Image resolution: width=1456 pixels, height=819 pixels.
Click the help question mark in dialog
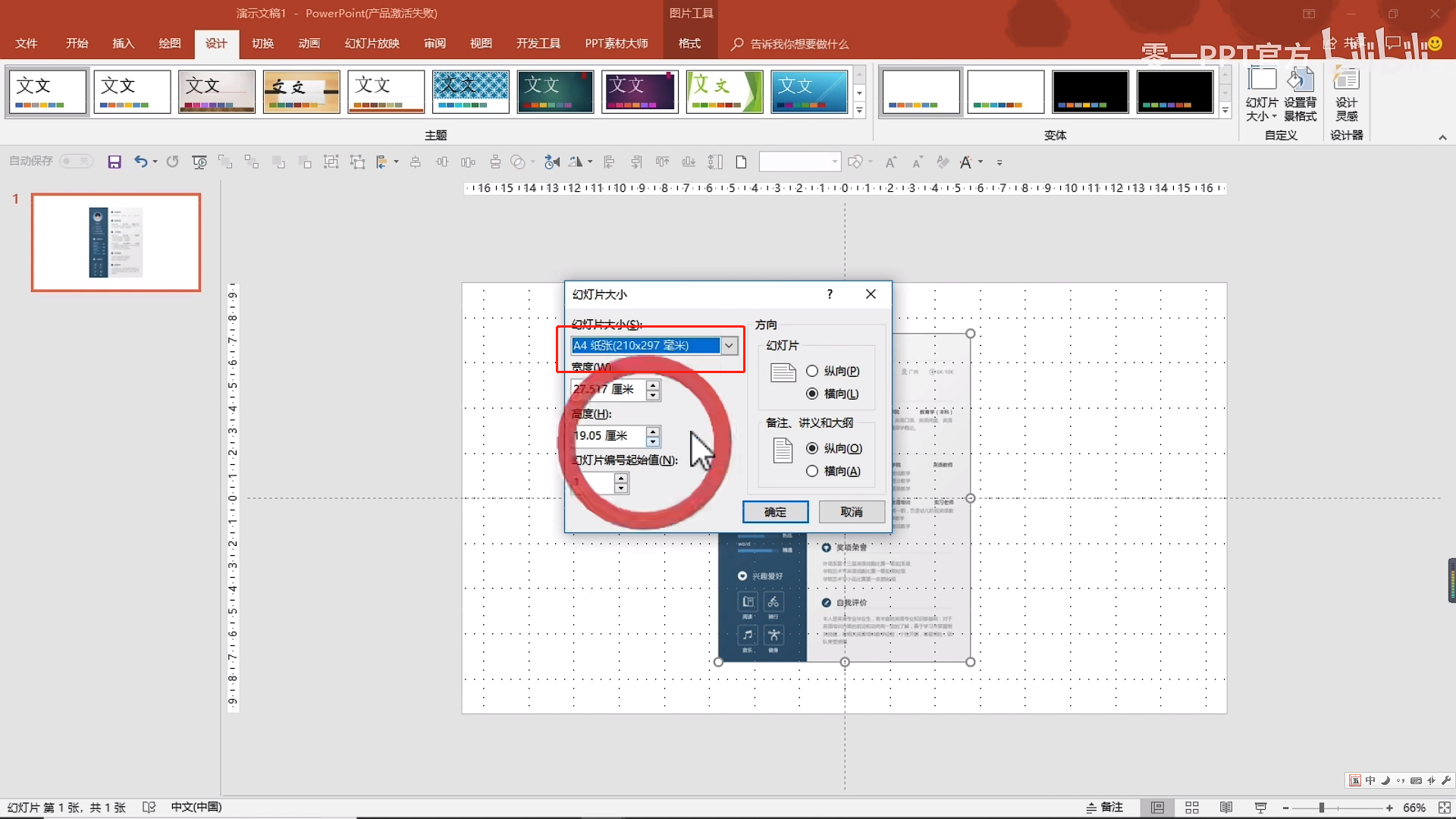coord(830,294)
